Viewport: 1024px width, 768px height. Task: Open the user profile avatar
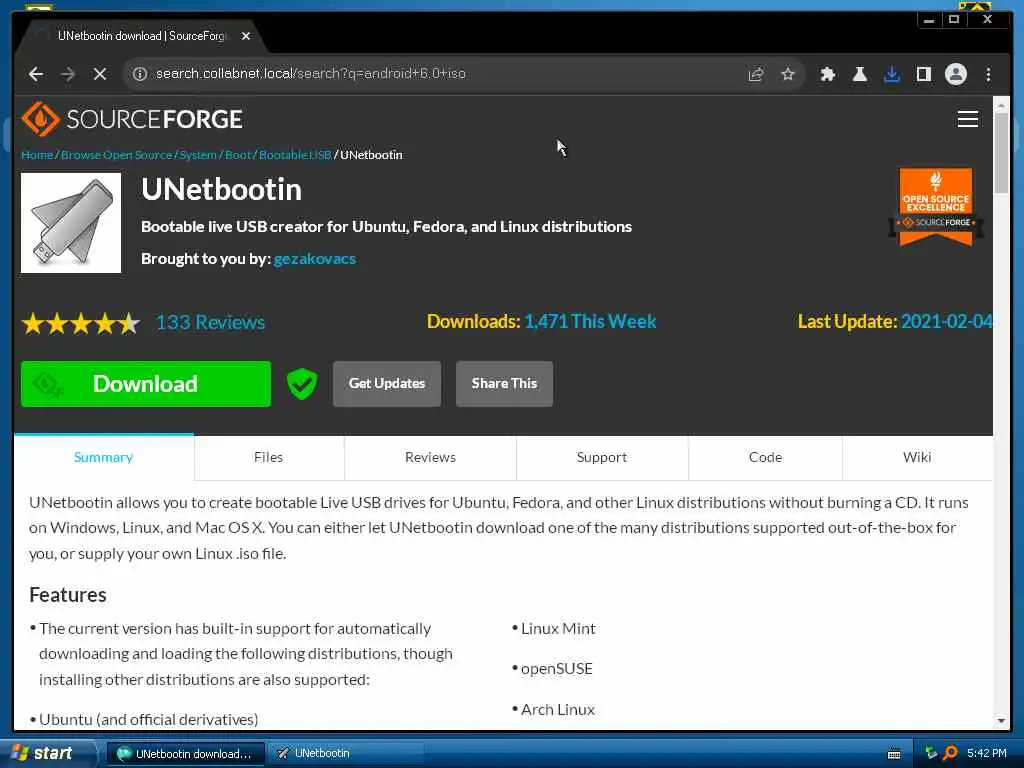(955, 74)
